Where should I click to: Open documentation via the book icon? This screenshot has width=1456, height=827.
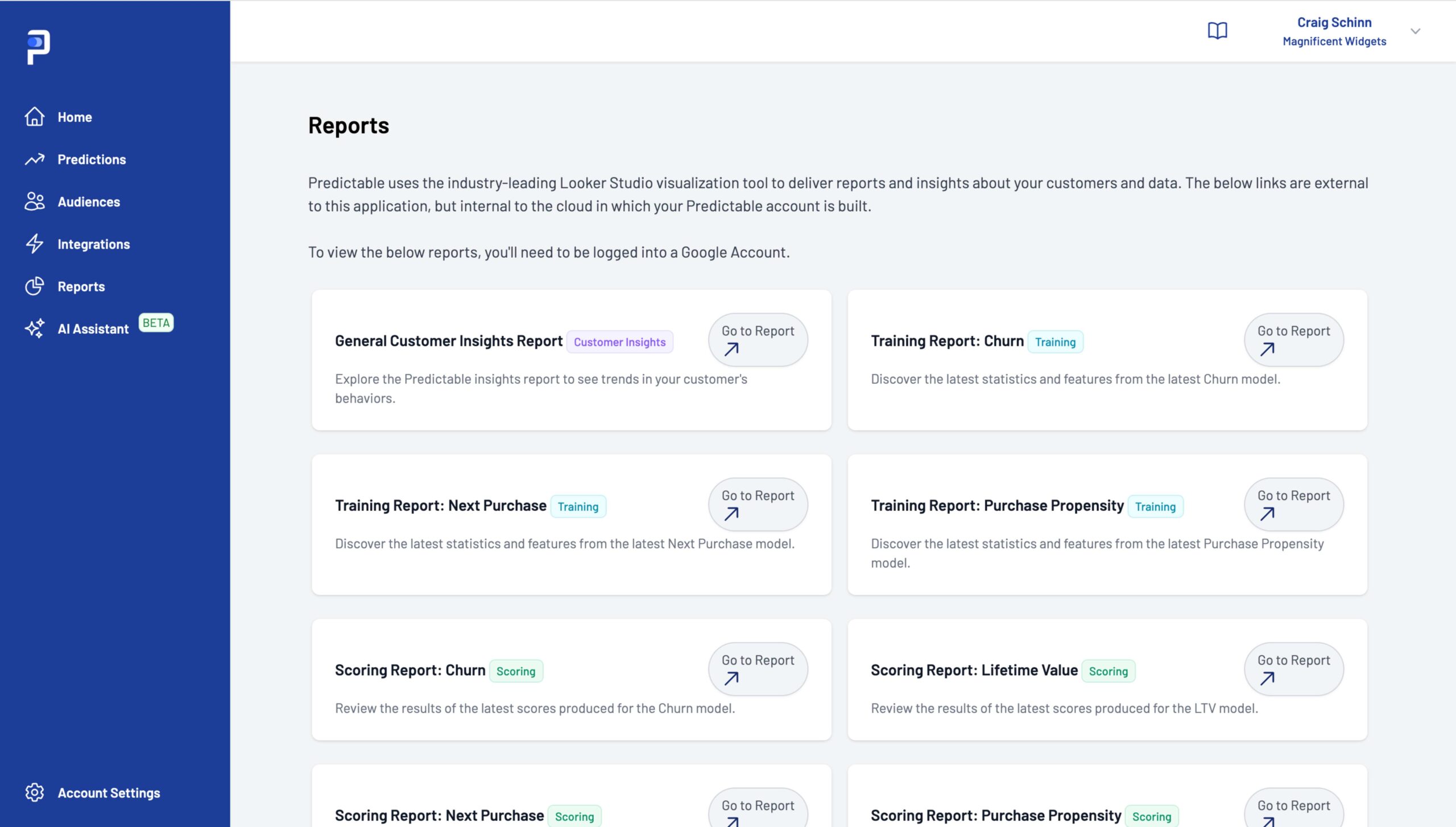[x=1217, y=31]
